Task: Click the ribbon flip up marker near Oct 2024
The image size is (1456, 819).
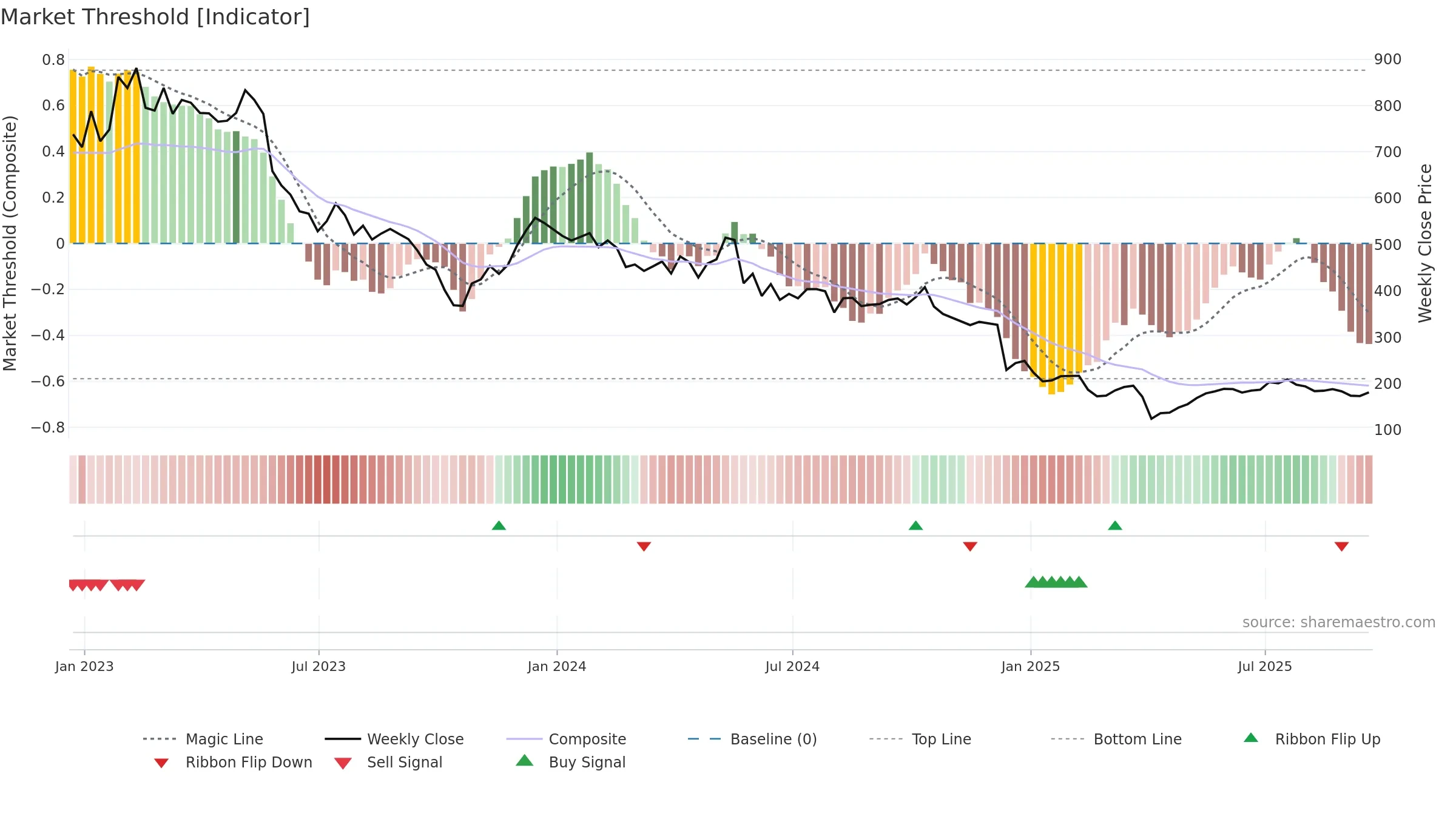Action: (915, 525)
